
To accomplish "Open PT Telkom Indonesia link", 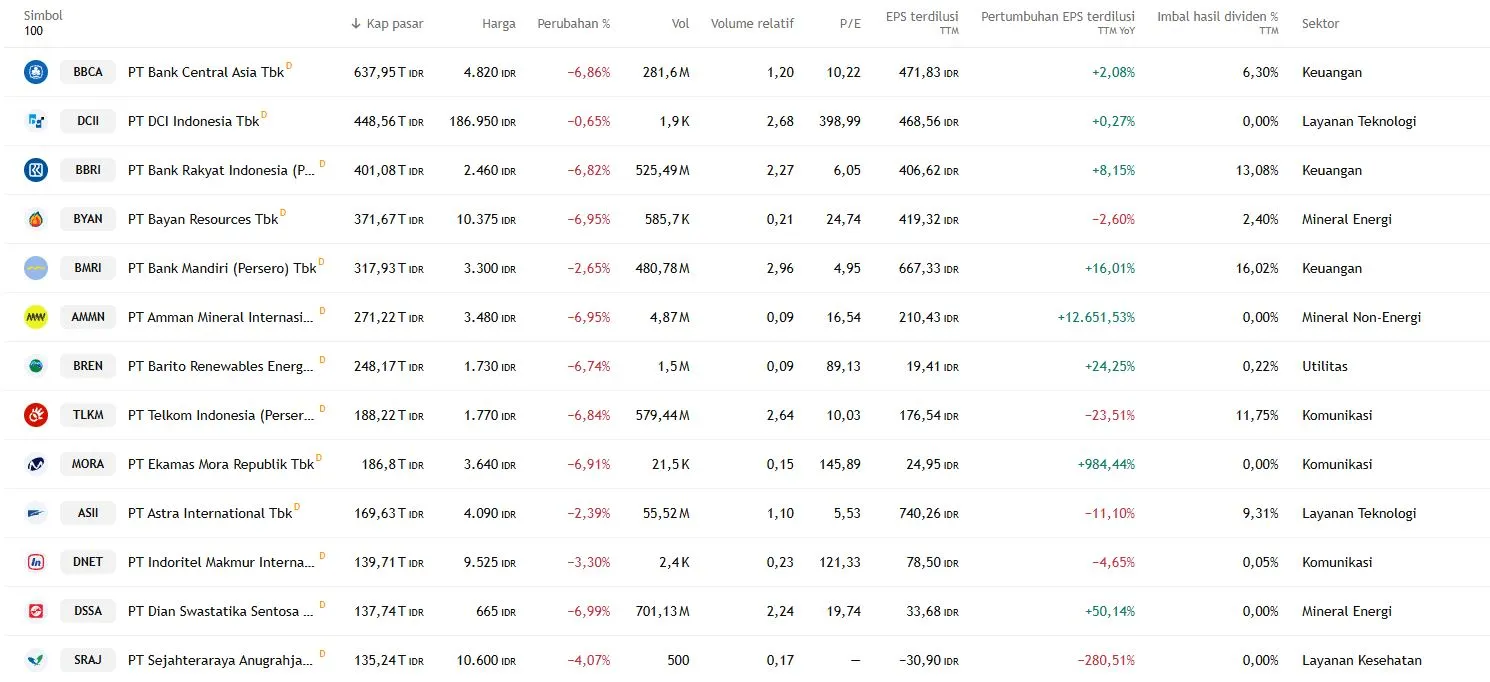I will coord(221,415).
